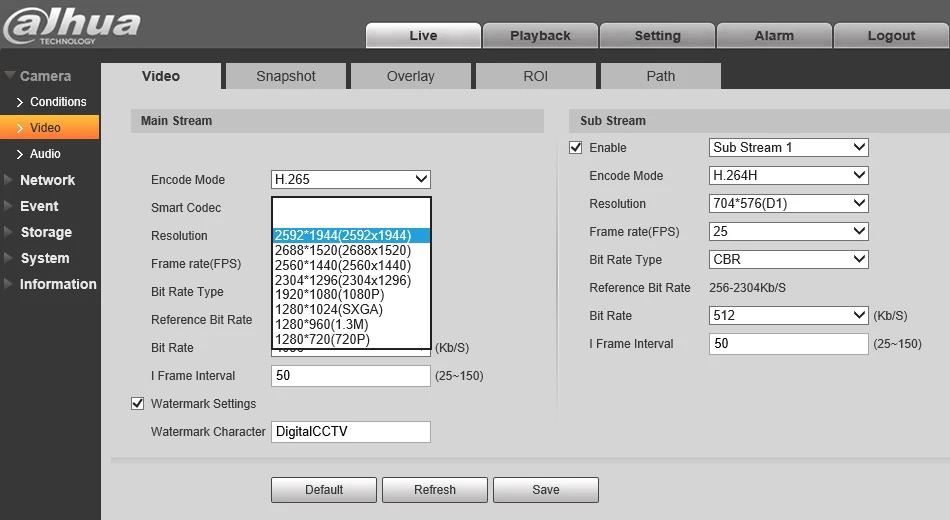This screenshot has height=520, width=950.
Task: Open the Playback tab
Action: point(540,36)
